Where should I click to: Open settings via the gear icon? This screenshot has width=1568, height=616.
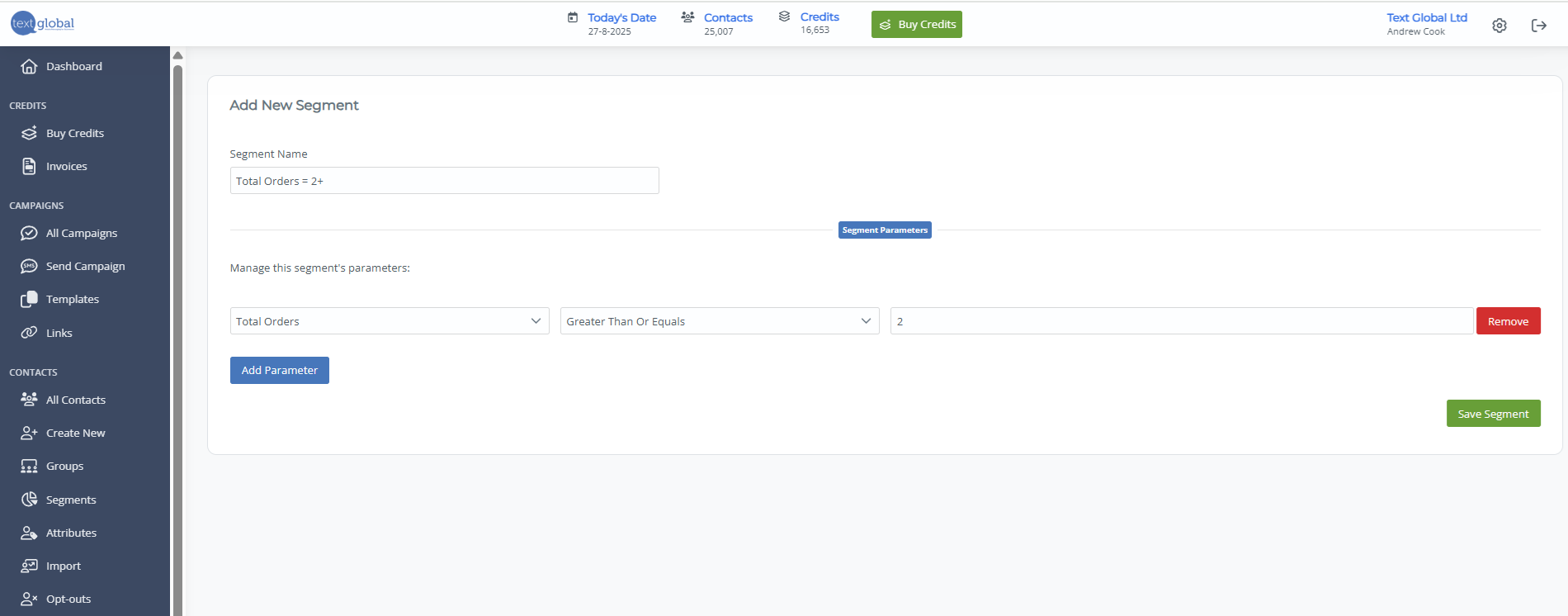tap(1500, 26)
